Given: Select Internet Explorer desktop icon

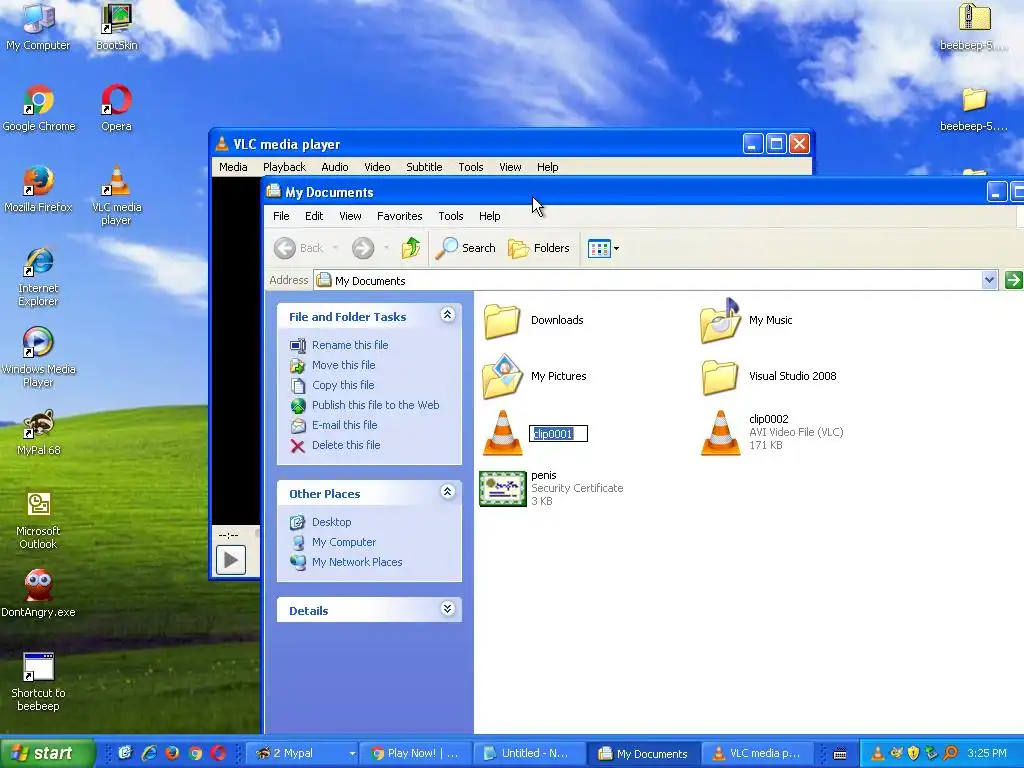Looking at the screenshot, I should pos(38,276).
